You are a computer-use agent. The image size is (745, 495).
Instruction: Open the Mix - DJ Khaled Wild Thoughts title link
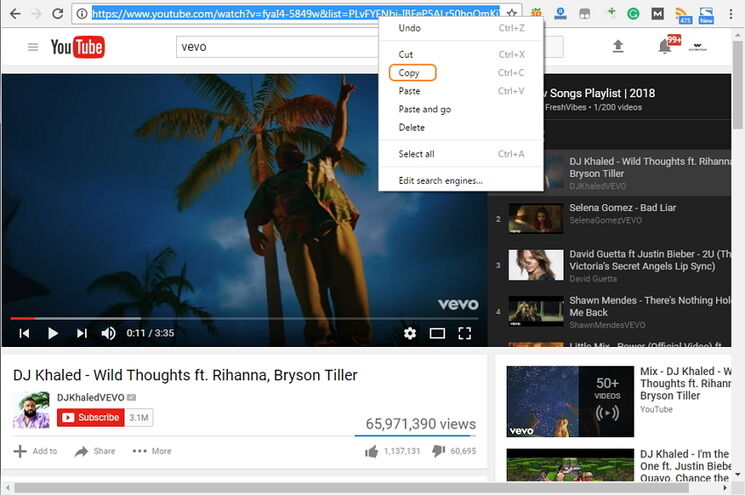686,383
